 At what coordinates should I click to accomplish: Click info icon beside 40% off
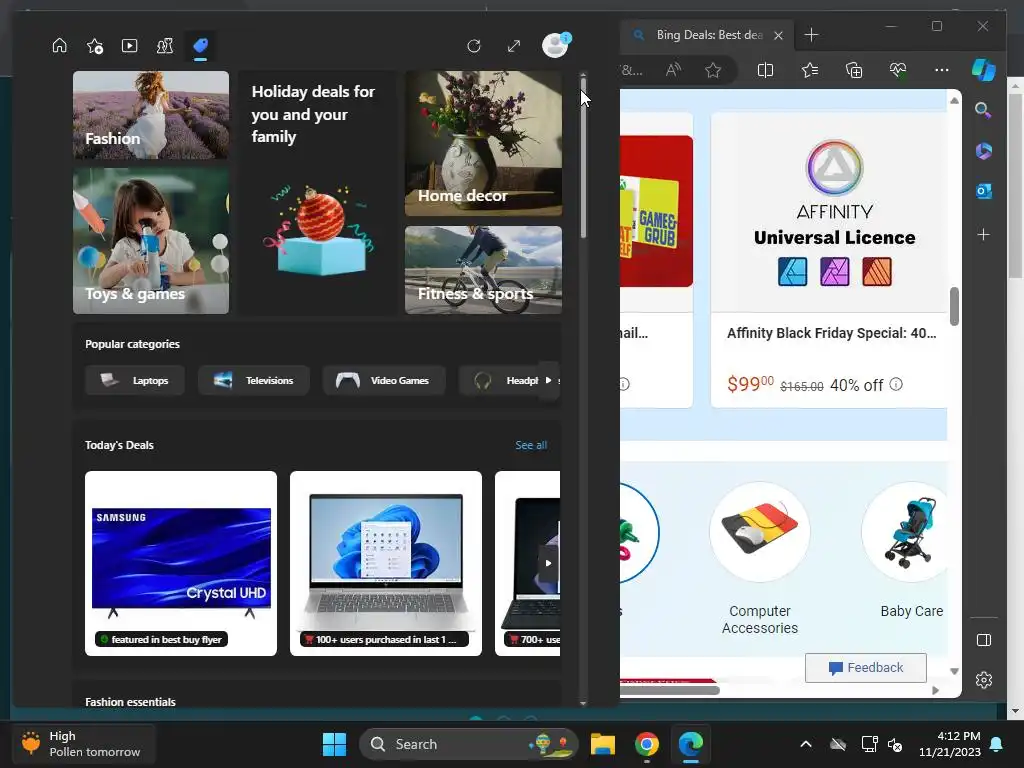coord(896,384)
